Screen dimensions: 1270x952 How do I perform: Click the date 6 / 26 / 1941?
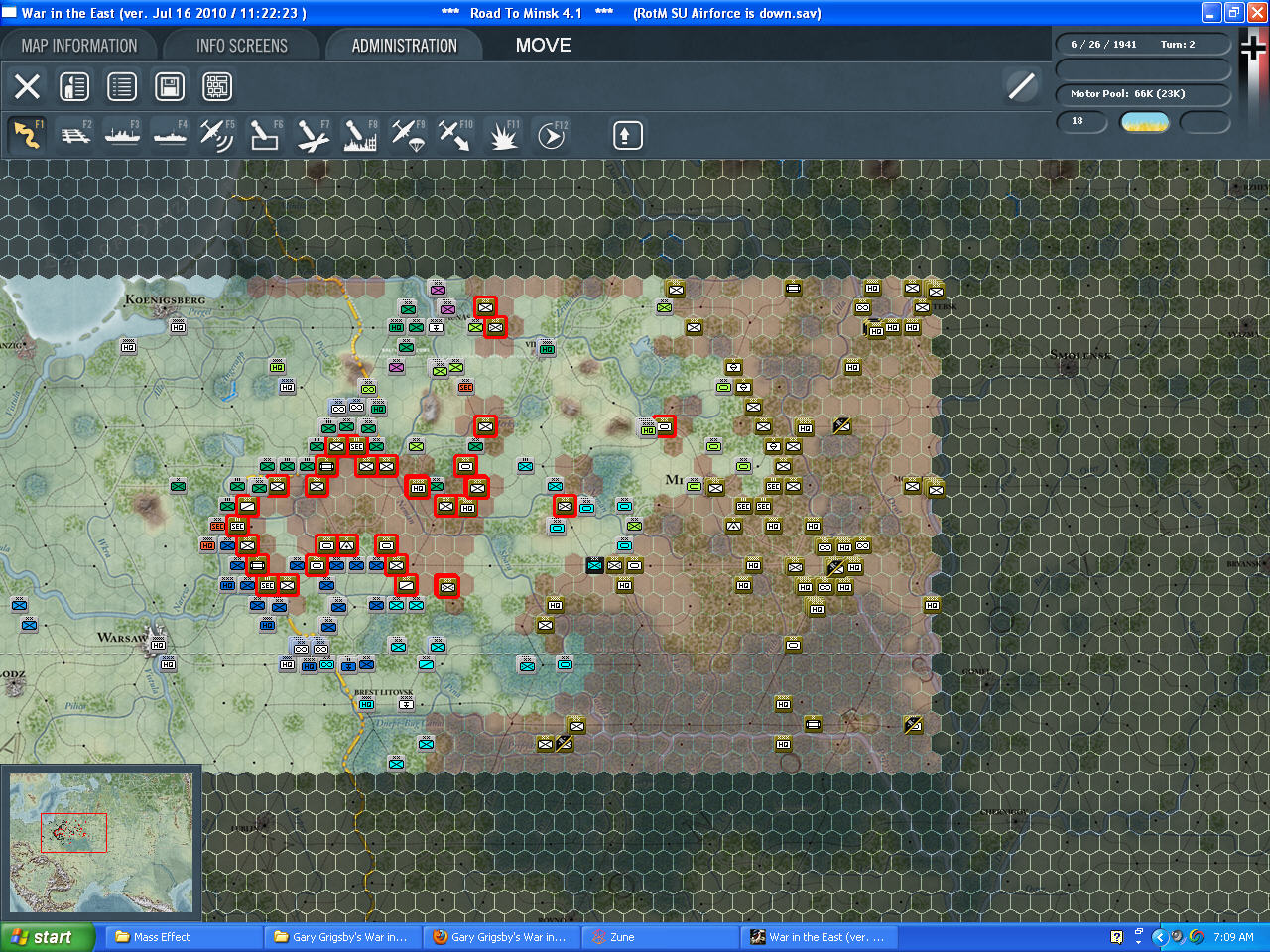click(x=1103, y=44)
